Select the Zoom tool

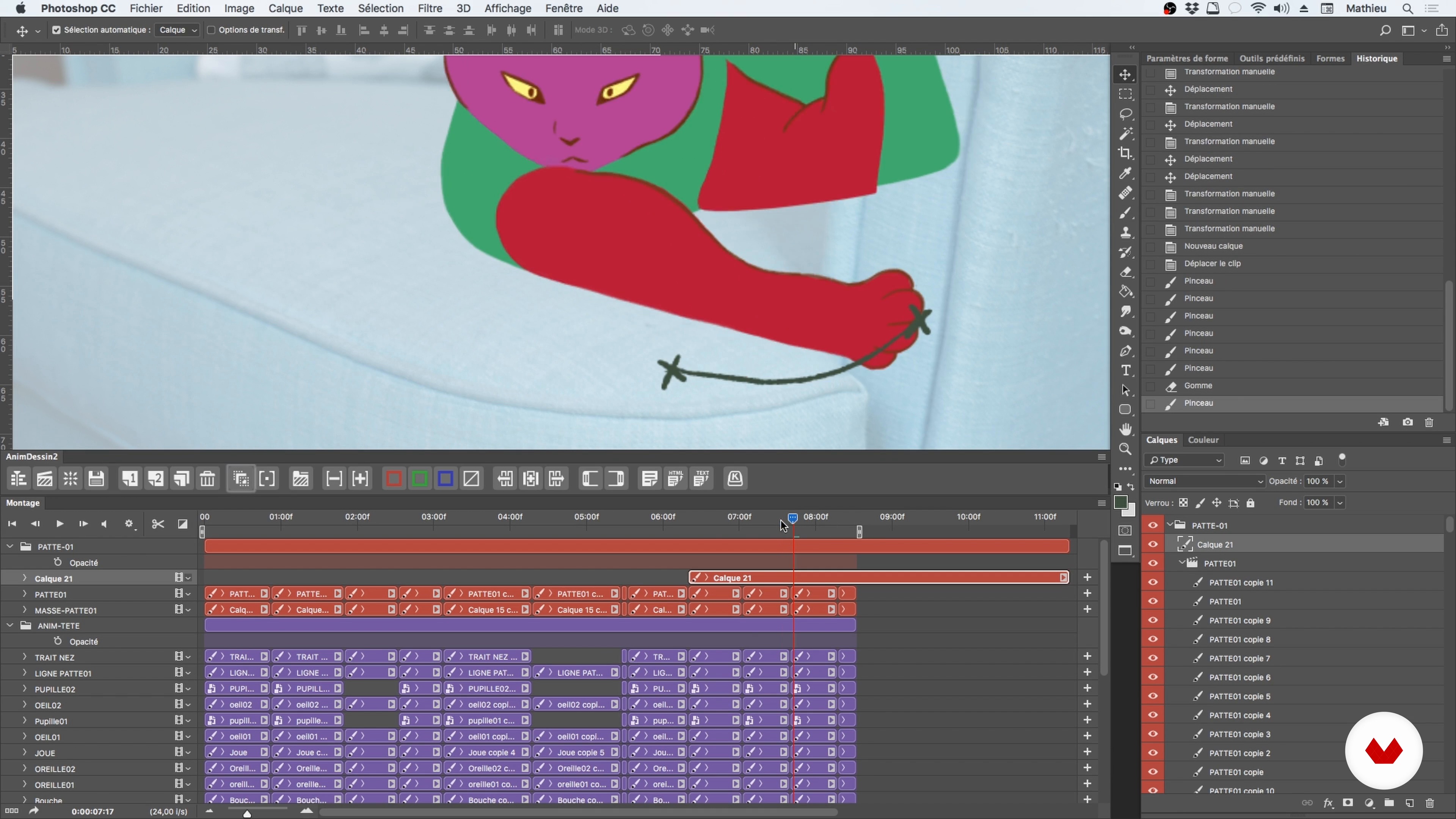(x=1125, y=449)
